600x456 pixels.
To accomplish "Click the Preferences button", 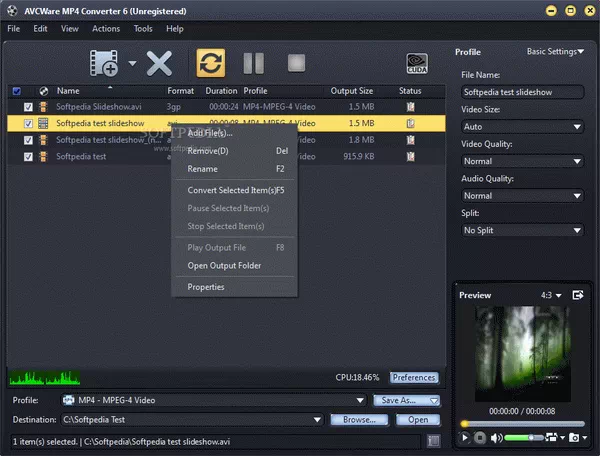I will point(414,378).
